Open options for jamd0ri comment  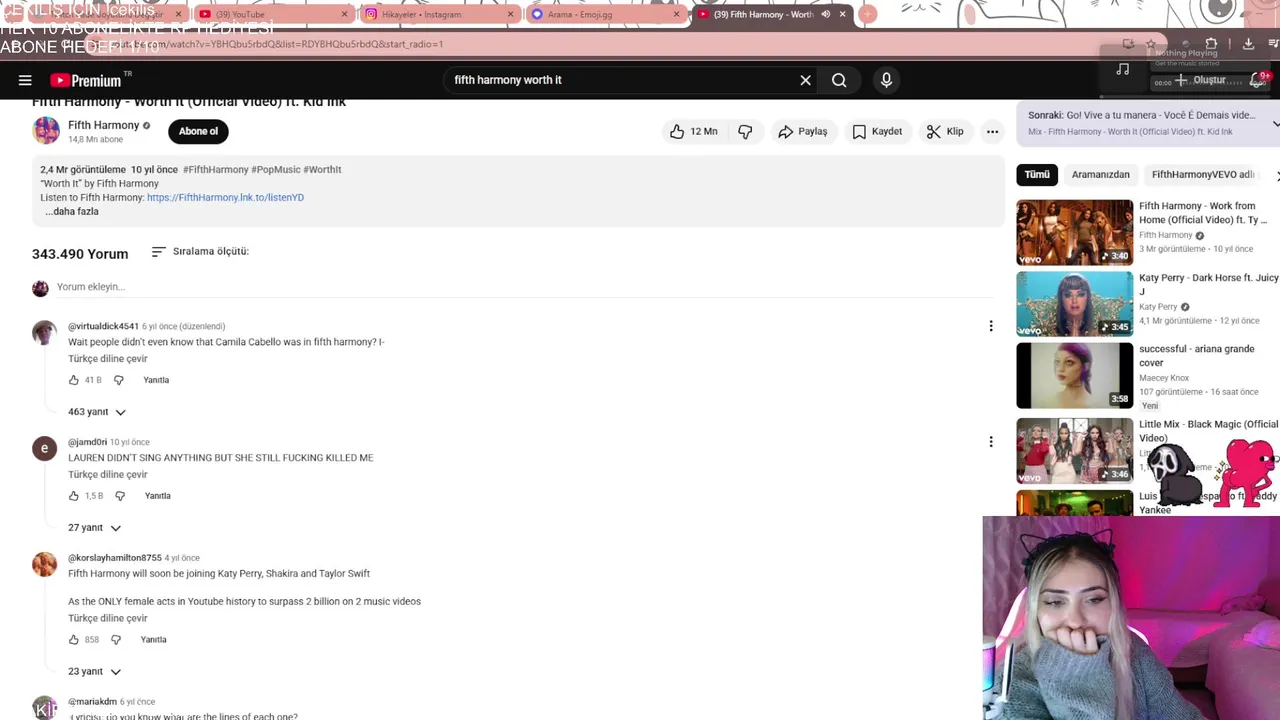coord(991,442)
